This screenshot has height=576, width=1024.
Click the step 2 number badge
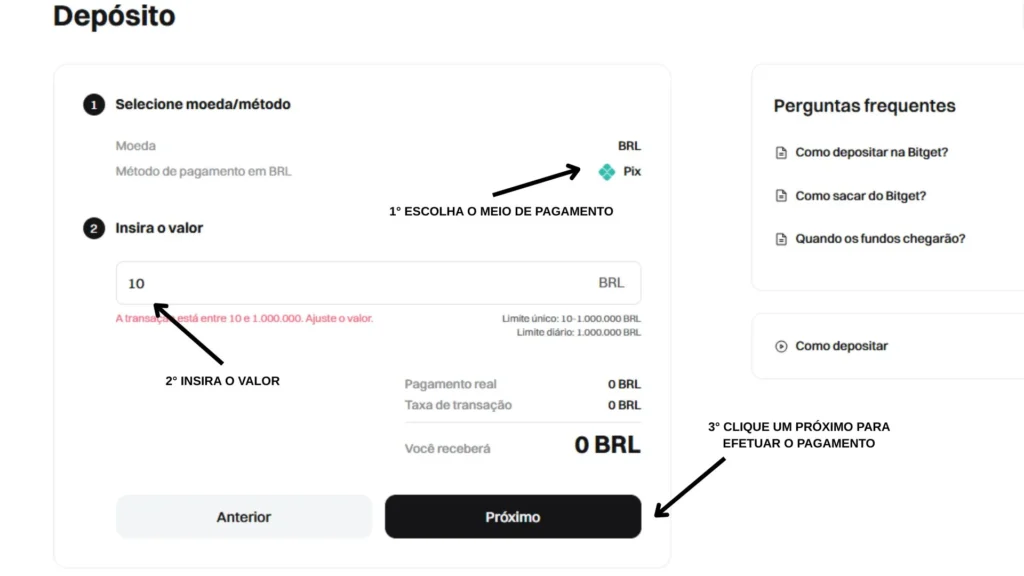coord(94,229)
